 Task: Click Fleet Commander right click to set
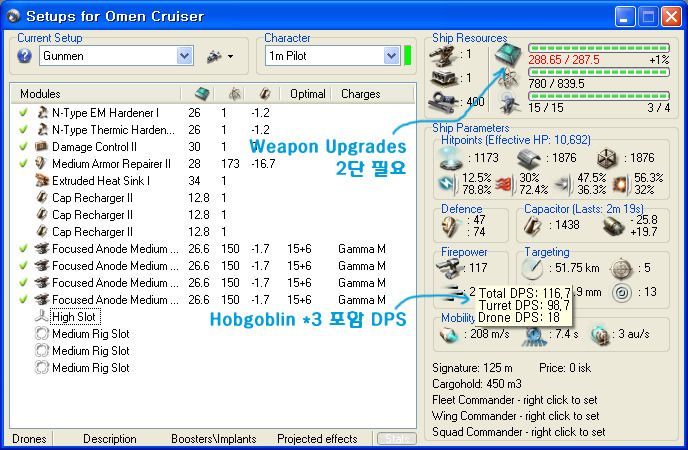tap(515, 400)
